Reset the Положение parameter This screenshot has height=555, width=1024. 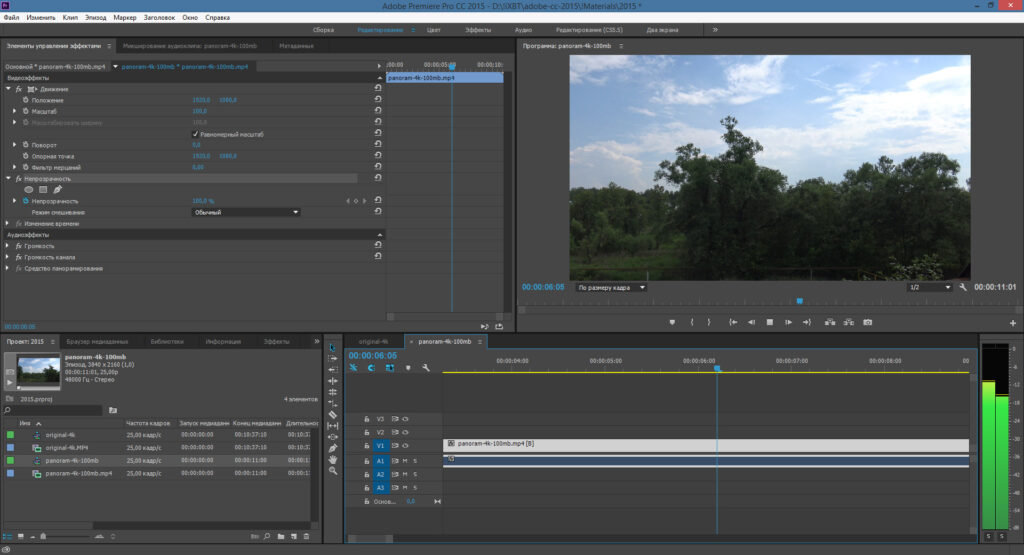[x=377, y=99]
